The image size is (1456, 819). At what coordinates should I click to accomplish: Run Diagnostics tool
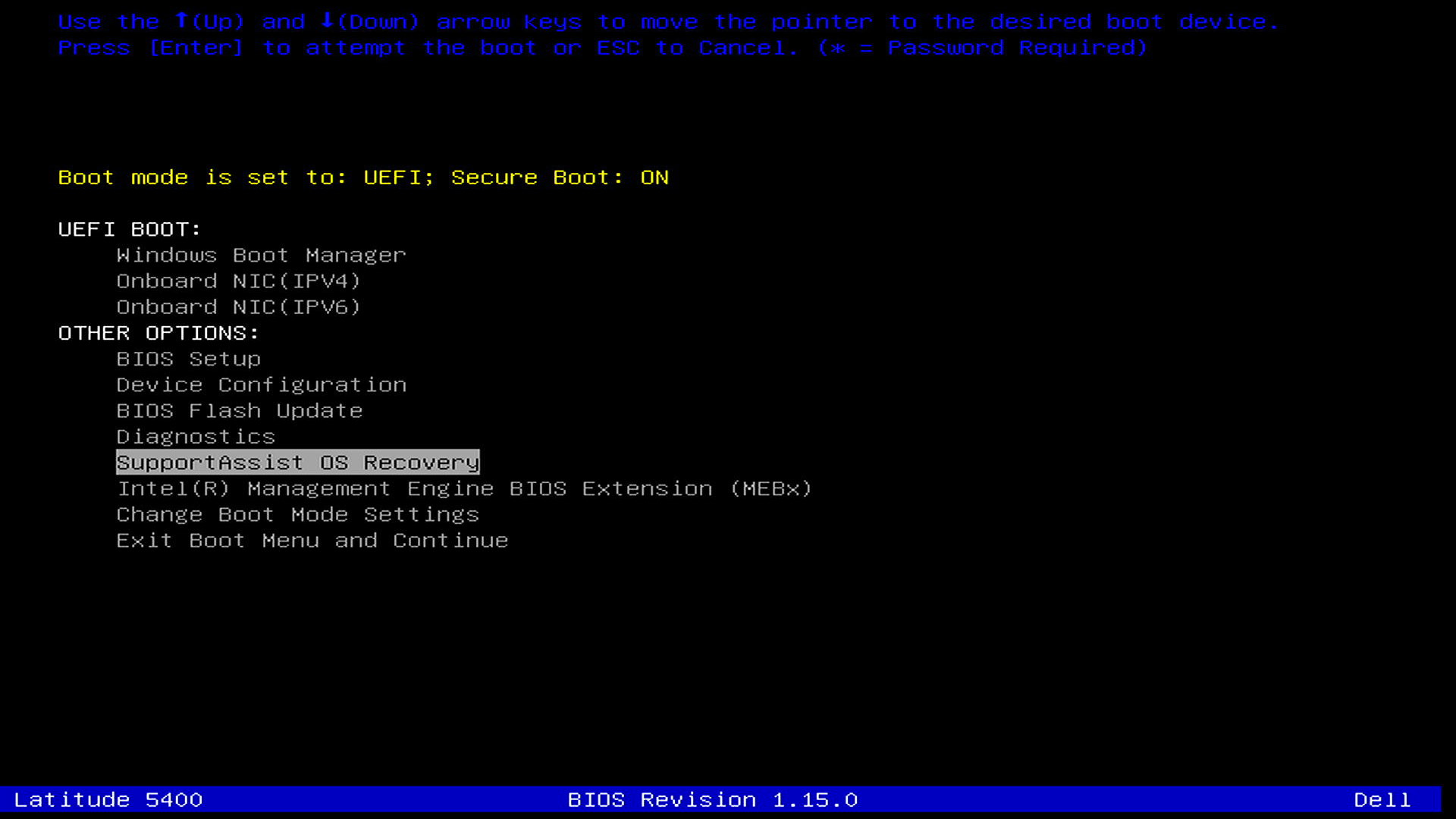coord(195,436)
